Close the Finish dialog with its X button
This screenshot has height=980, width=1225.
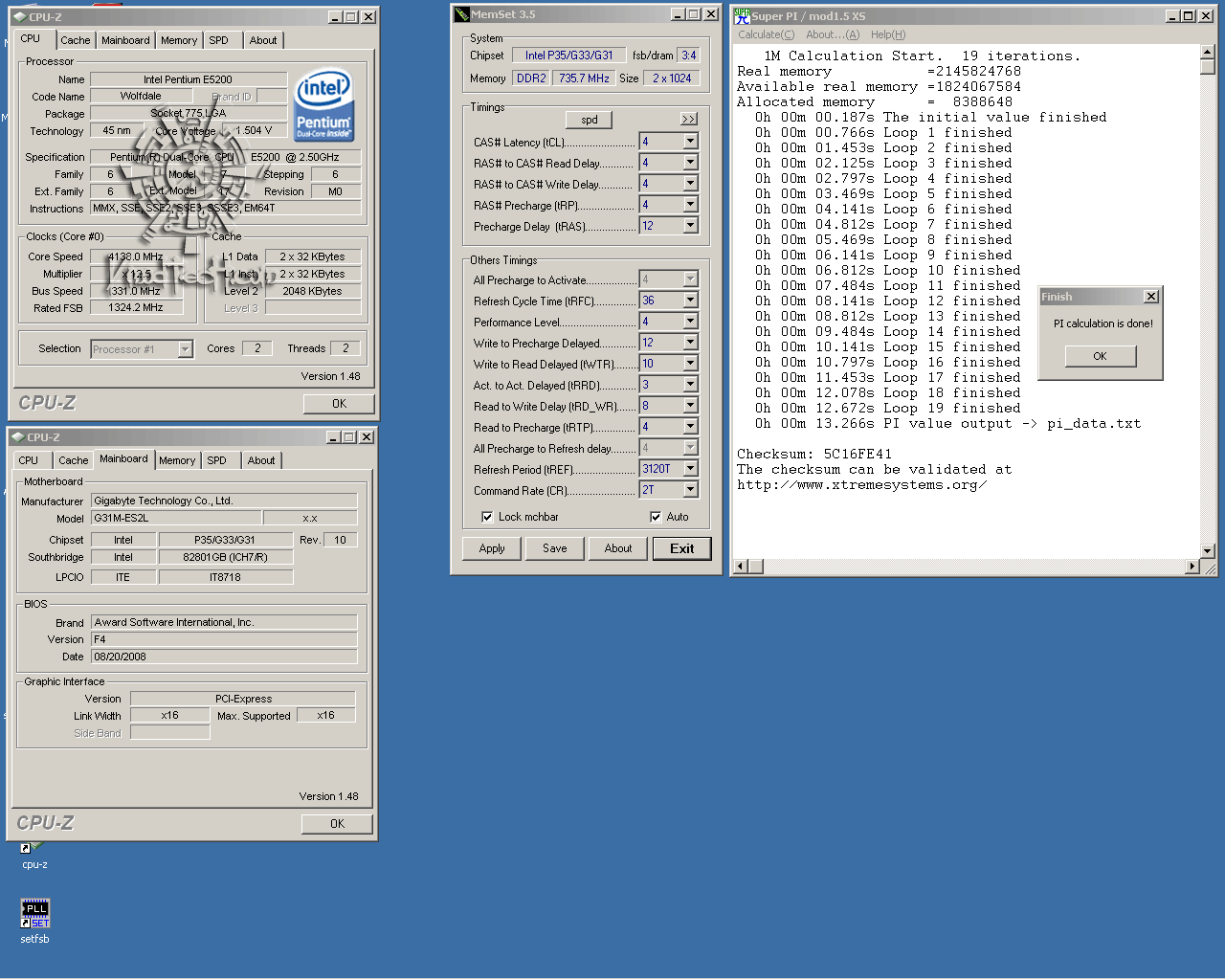tap(1151, 297)
